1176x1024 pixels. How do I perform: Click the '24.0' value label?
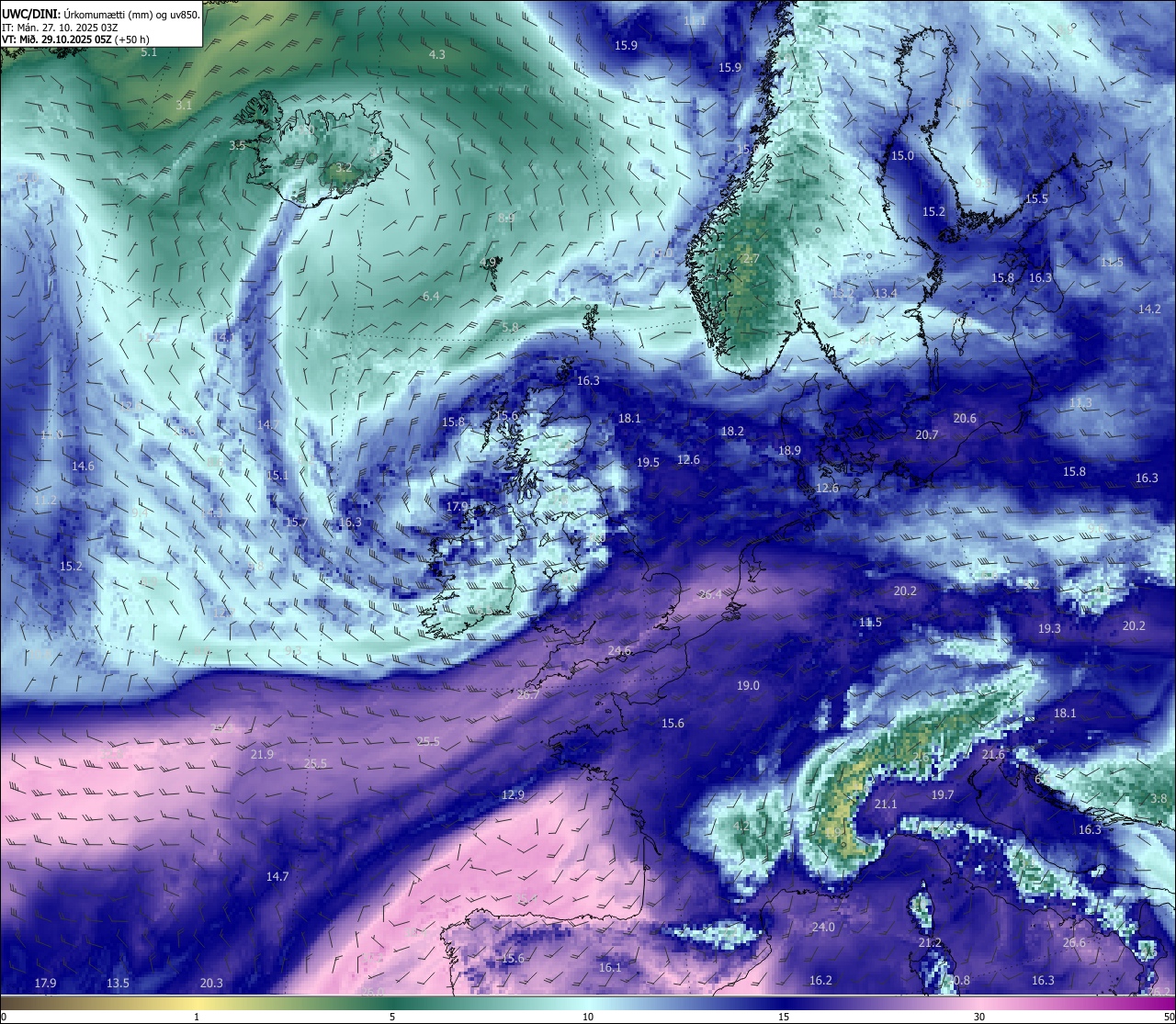[x=824, y=928]
